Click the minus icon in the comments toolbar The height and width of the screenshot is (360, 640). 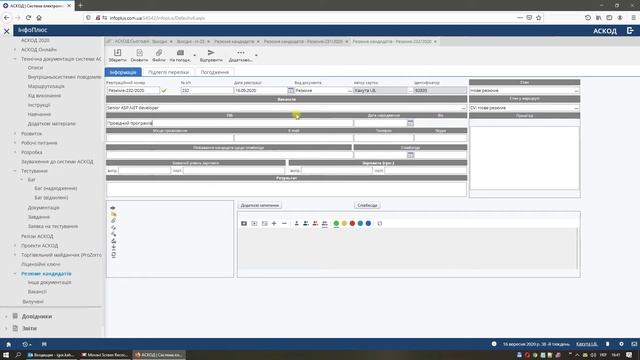(284, 223)
